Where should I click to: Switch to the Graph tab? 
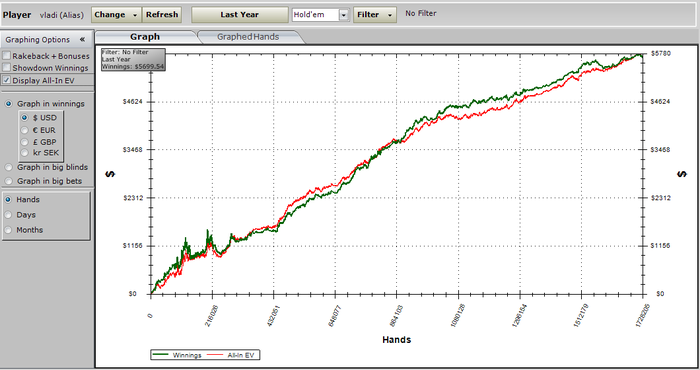[x=145, y=37]
